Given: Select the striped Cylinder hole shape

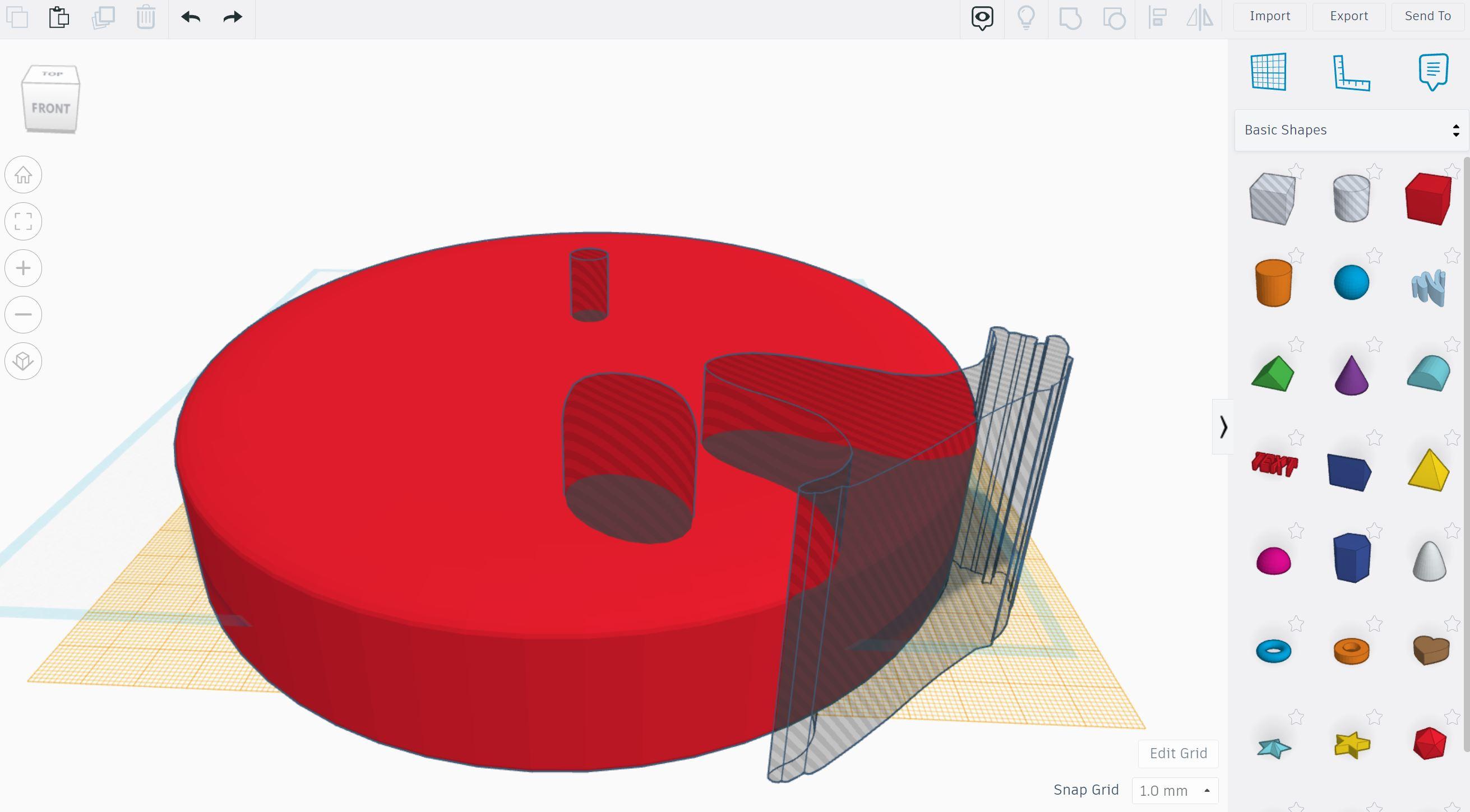Looking at the screenshot, I should point(1351,198).
